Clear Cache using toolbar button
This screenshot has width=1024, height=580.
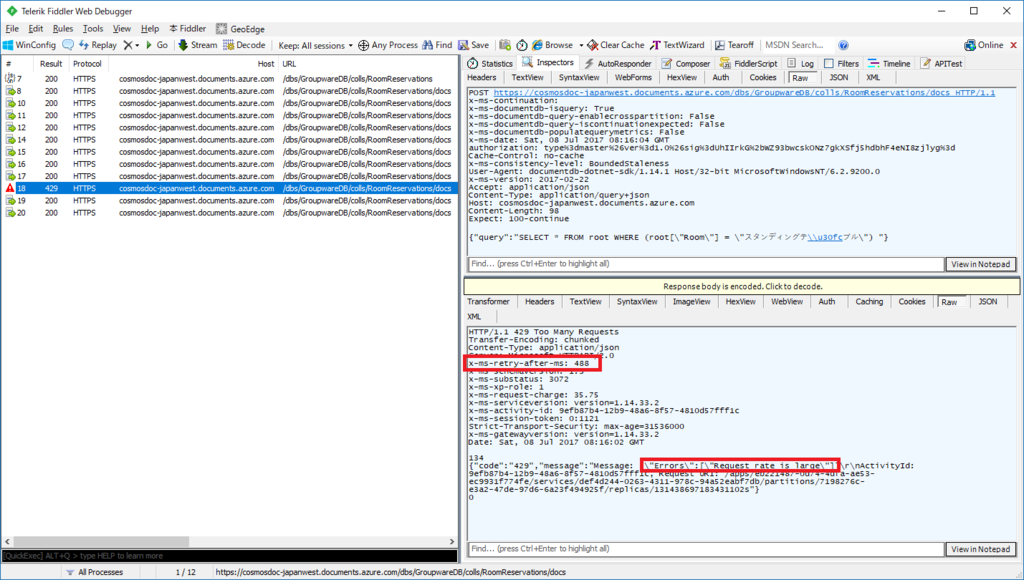[x=615, y=45]
